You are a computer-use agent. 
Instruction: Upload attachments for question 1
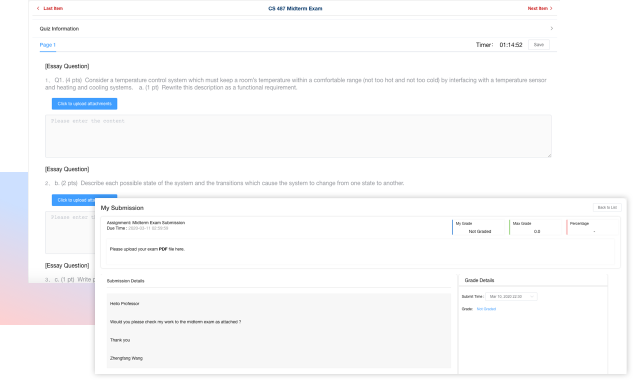[x=84, y=104]
